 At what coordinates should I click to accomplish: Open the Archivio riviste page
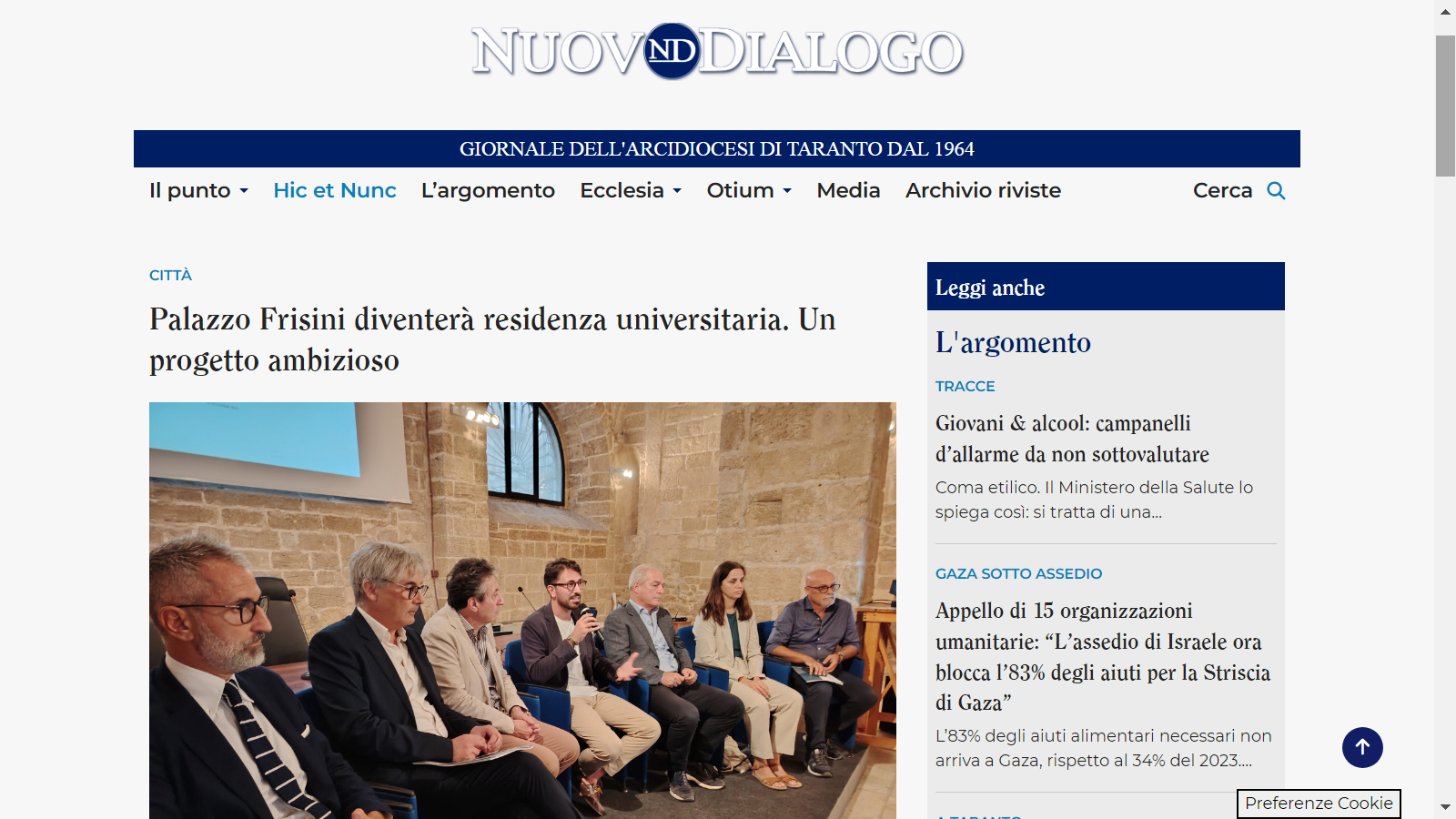coord(983,190)
